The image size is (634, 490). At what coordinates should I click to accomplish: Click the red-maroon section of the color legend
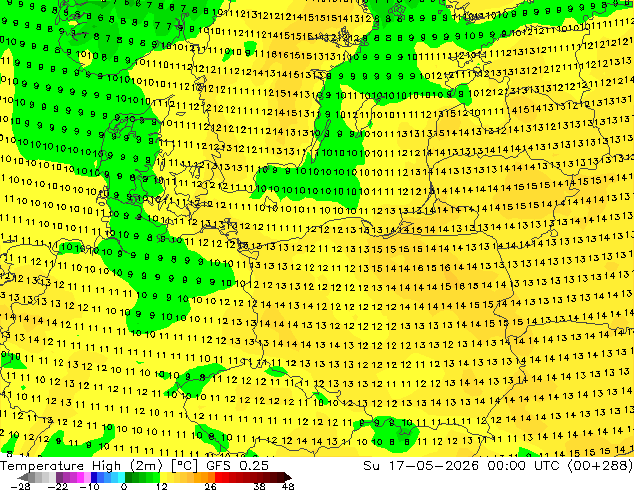click(x=253, y=477)
